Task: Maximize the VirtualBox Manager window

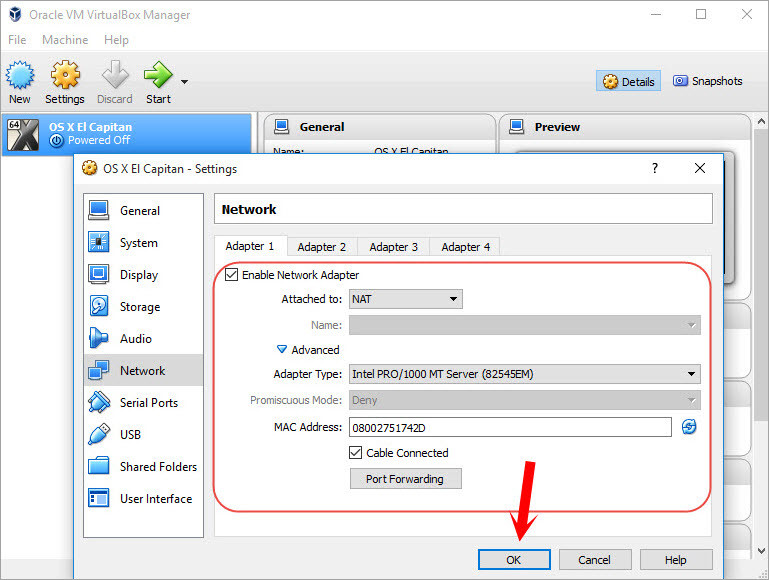Action: [x=701, y=14]
